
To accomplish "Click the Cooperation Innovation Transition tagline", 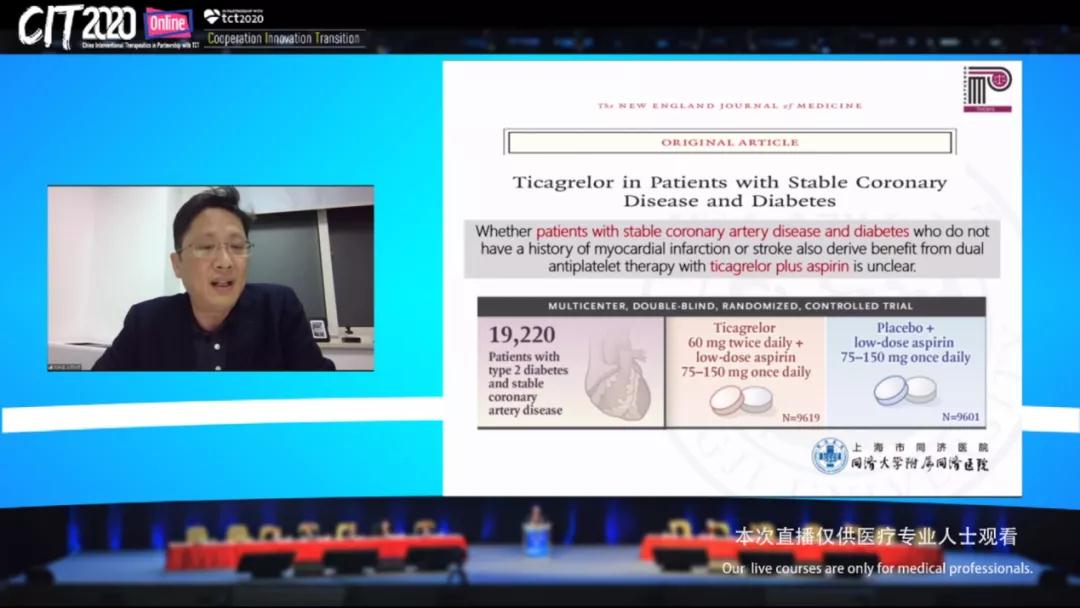I will click(284, 39).
